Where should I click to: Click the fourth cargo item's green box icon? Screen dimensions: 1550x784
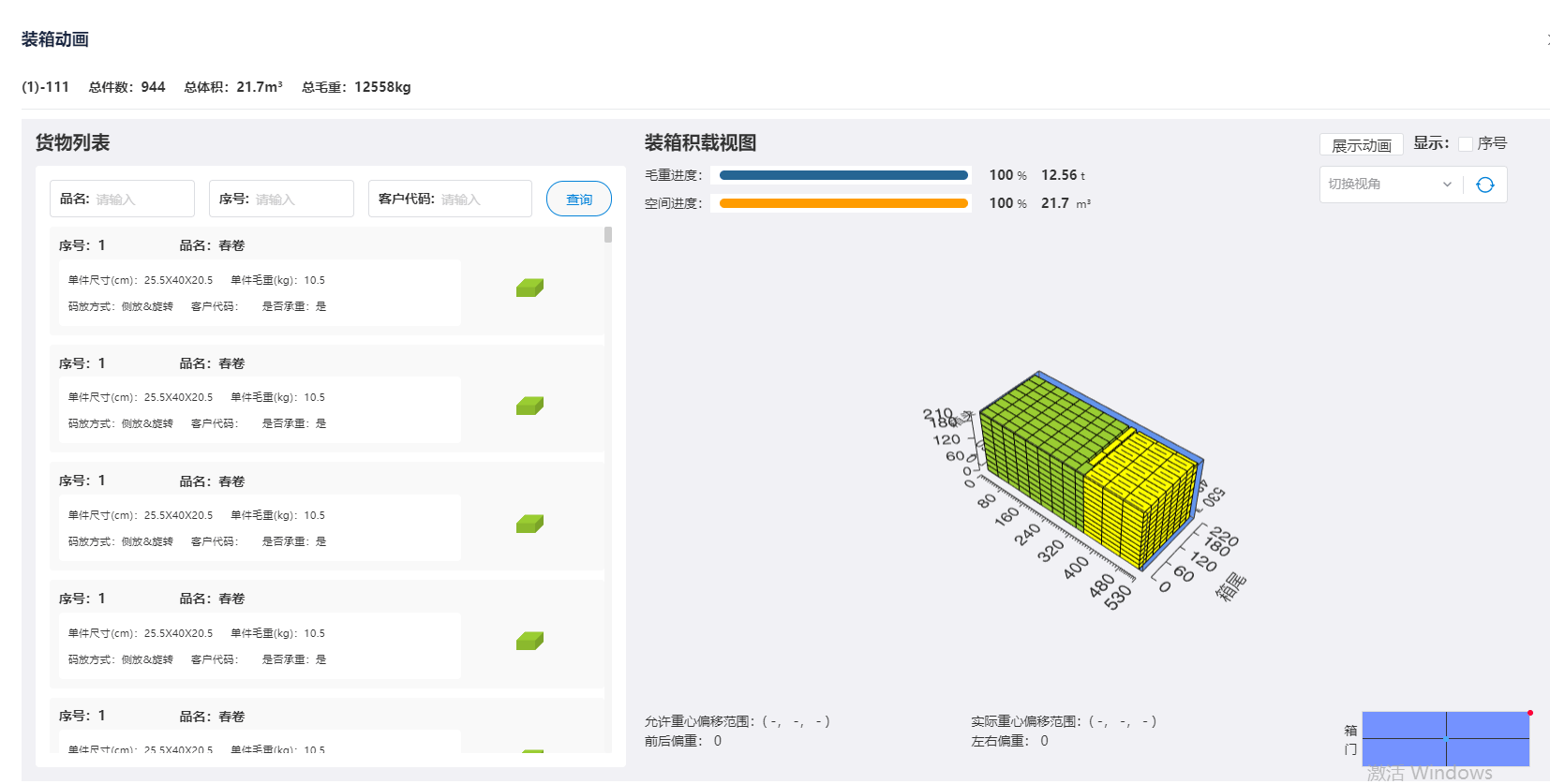[x=529, y=641]
